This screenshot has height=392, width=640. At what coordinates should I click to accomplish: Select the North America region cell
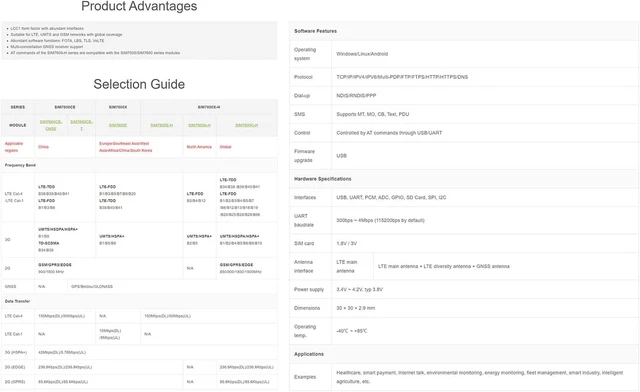pos(199,147)
